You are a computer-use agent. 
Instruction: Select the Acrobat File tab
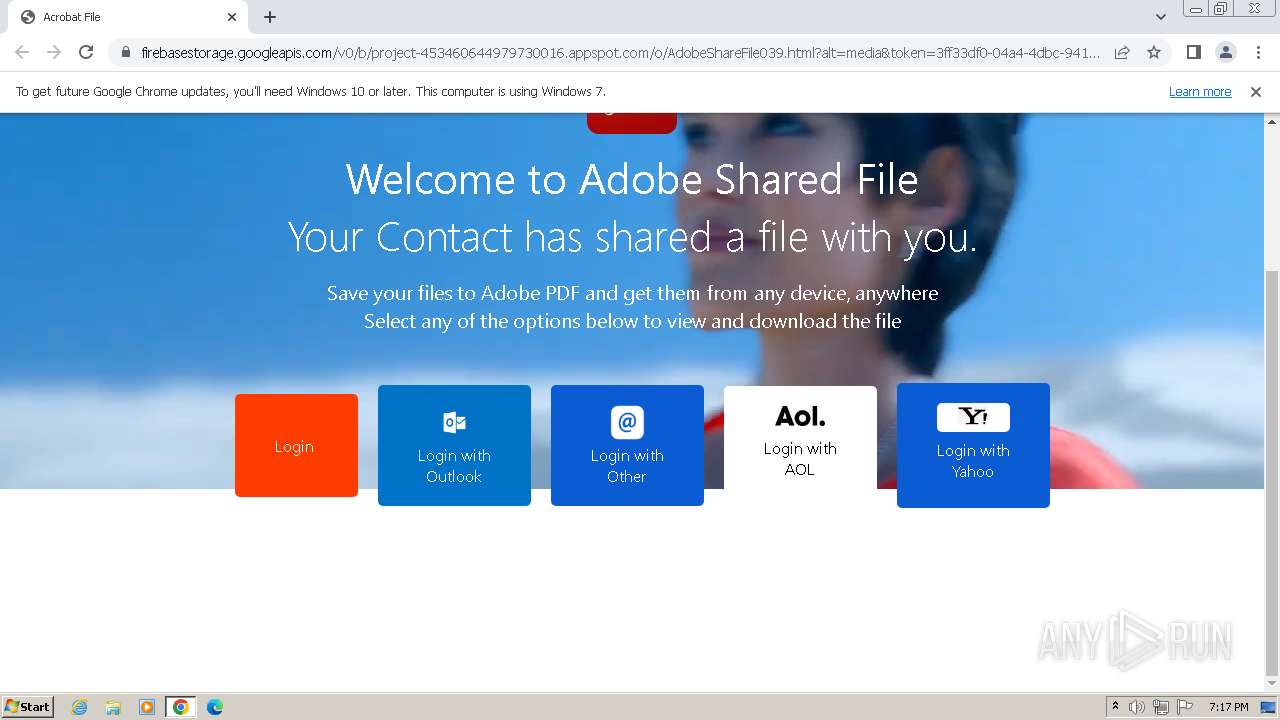128,17
